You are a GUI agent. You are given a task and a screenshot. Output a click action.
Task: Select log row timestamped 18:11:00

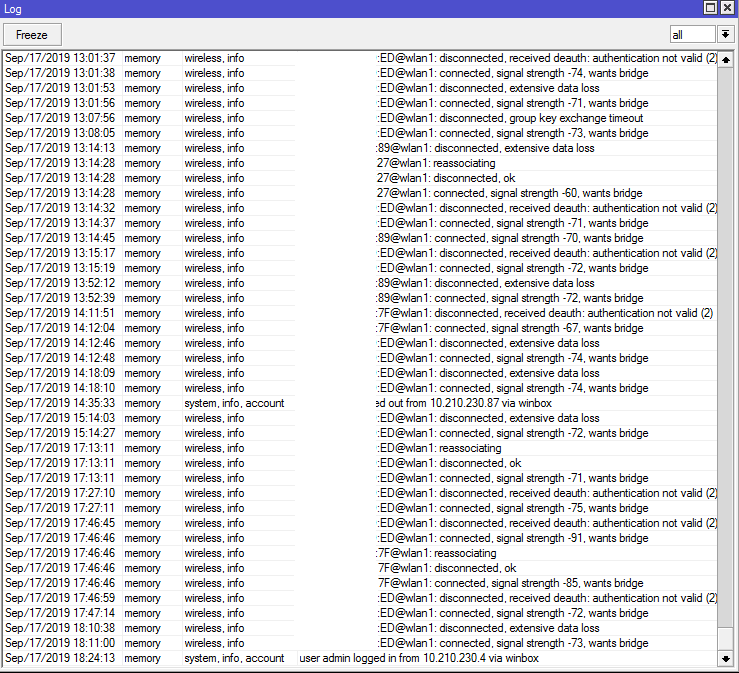361,643
